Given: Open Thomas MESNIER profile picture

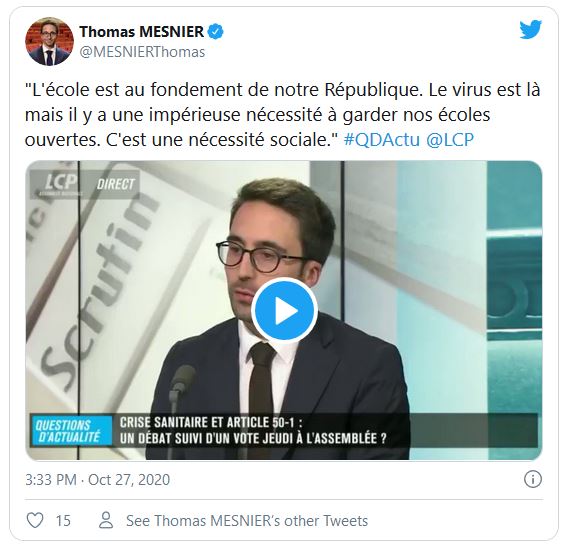Looking at the screenshot, I should pos(49,41).
